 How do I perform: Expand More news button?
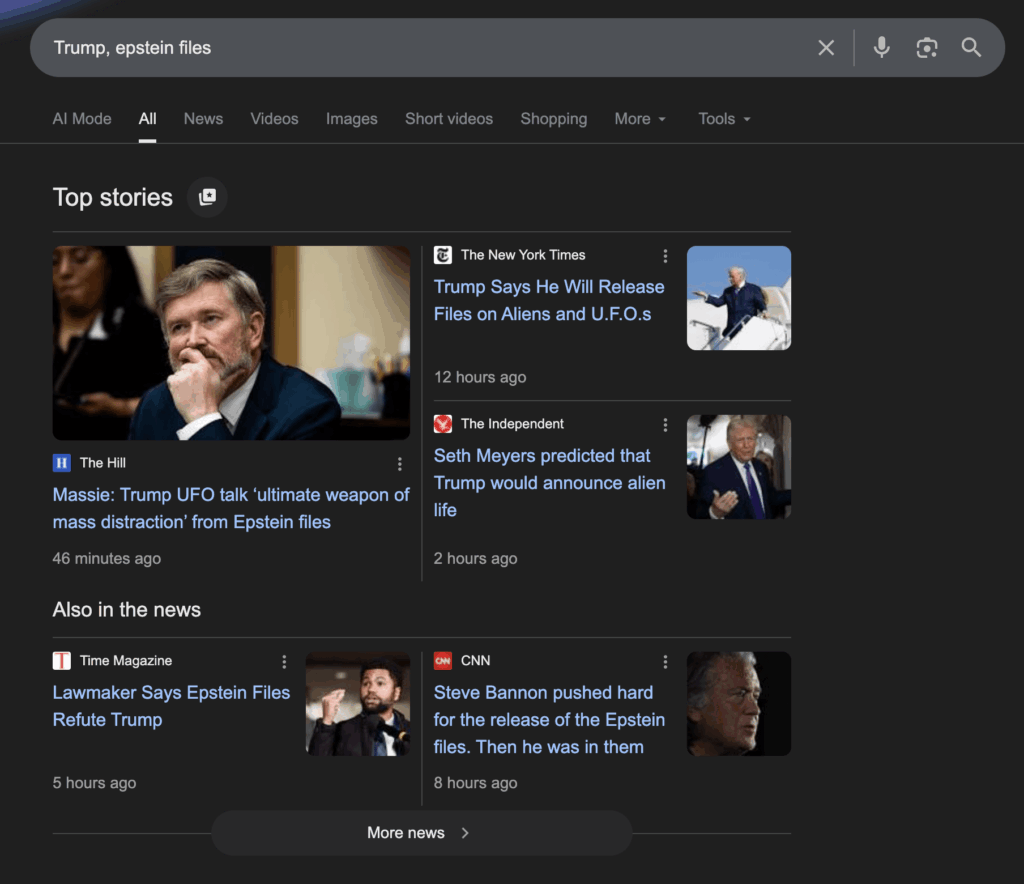click(x=420, y=833)
